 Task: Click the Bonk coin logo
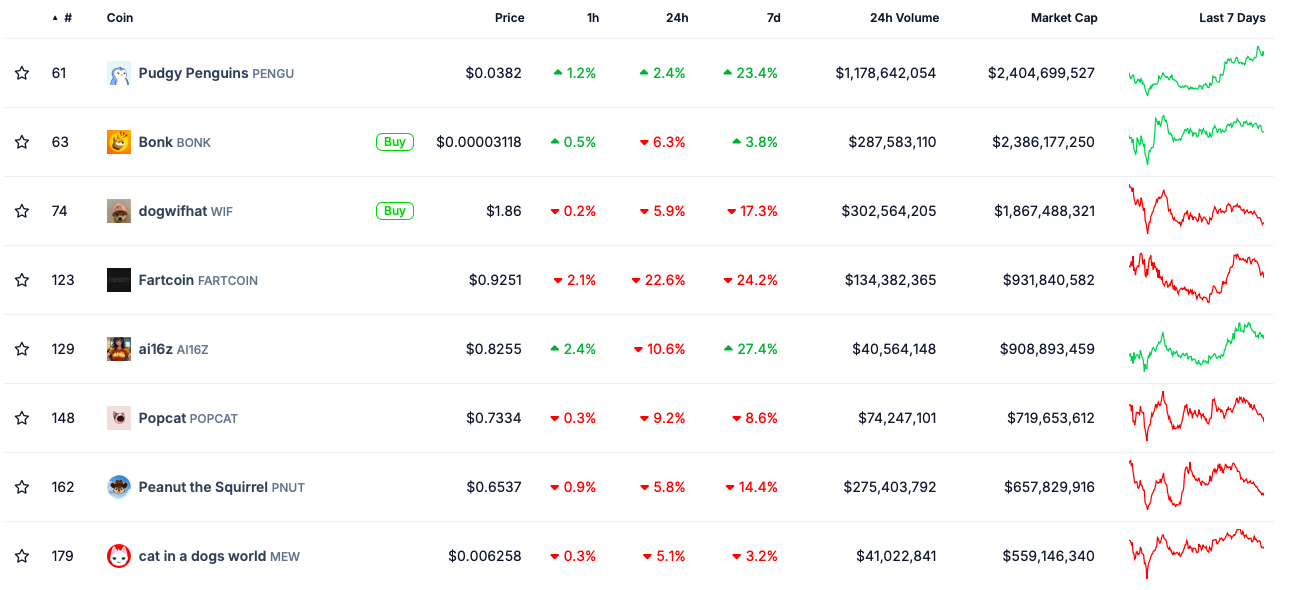118,141
